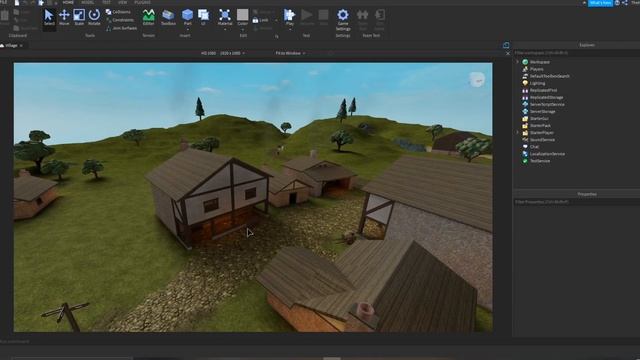Click the view selector widget in viewport

[477, 80]
